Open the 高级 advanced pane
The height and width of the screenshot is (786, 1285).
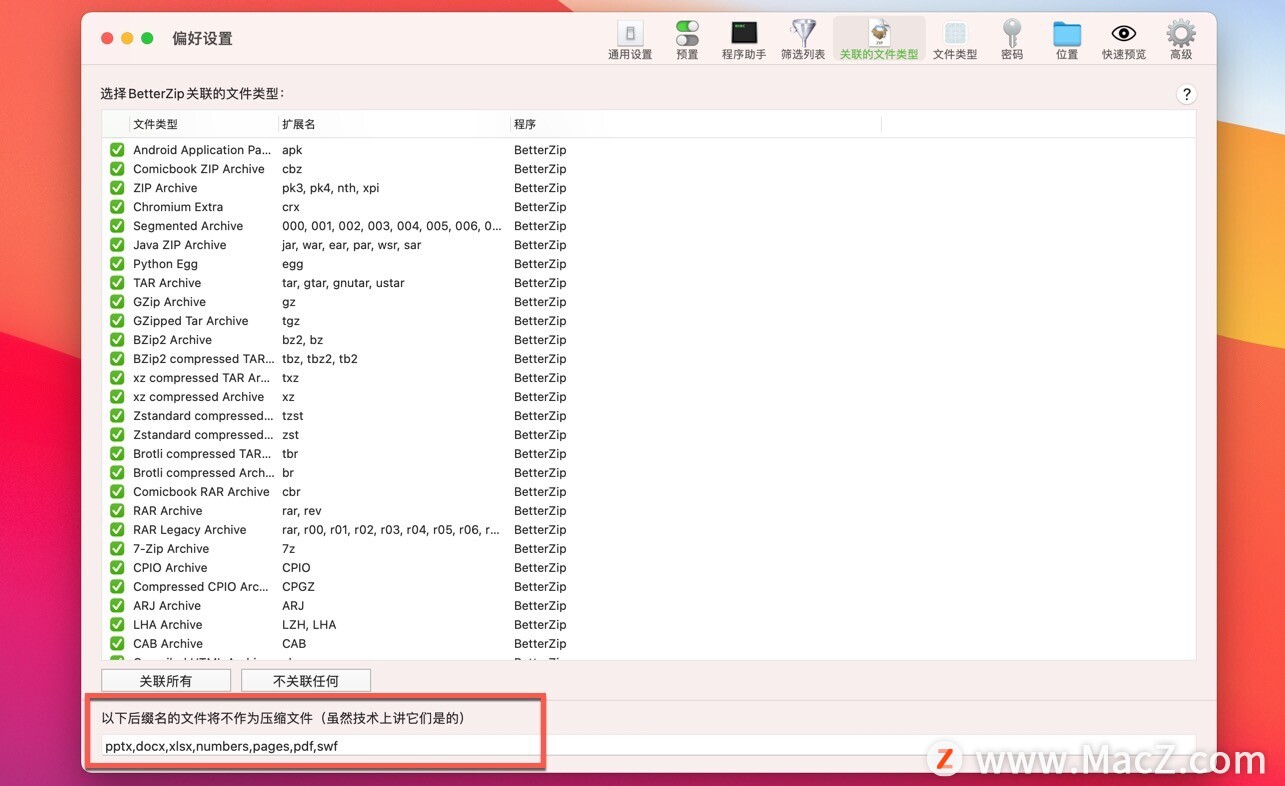pyautogui.click(x=1181, y=40)
